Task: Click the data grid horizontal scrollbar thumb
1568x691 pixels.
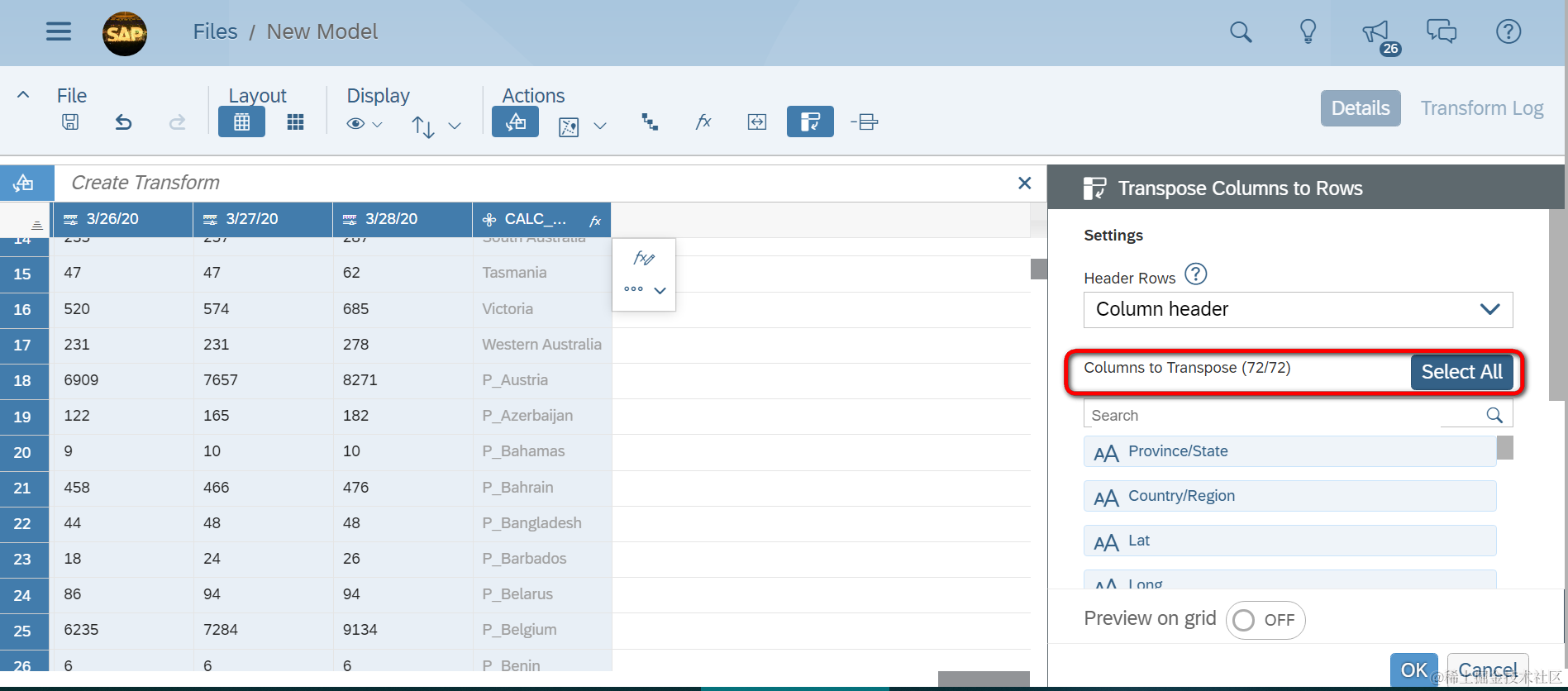Action: (x=984, y=679)
